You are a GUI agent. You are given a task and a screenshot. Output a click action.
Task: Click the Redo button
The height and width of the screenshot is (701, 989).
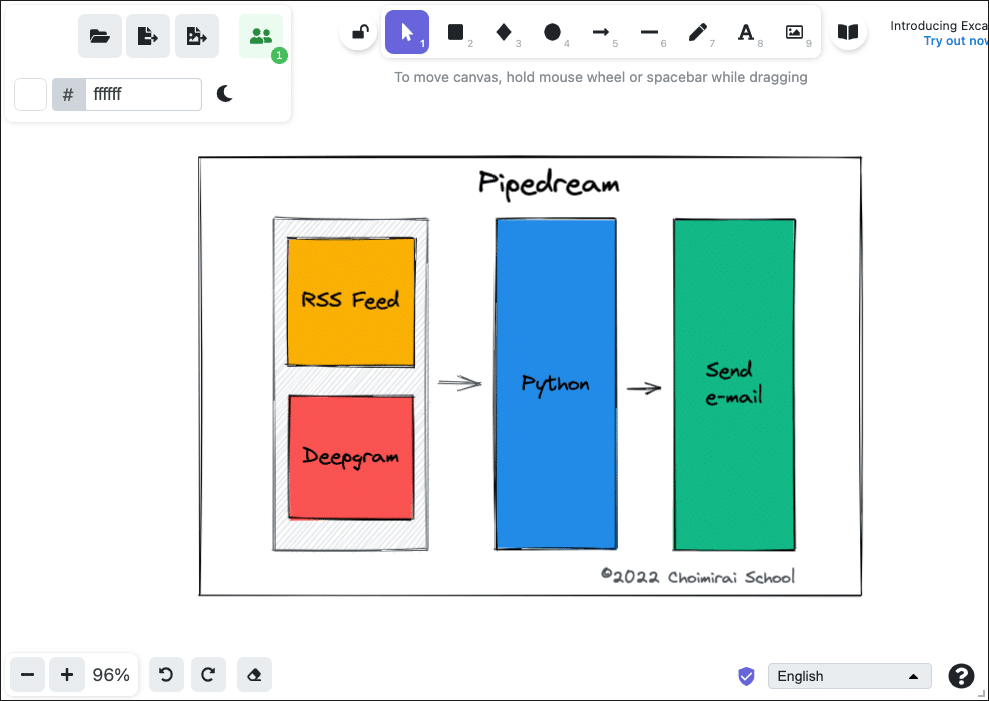click(208, 675)
